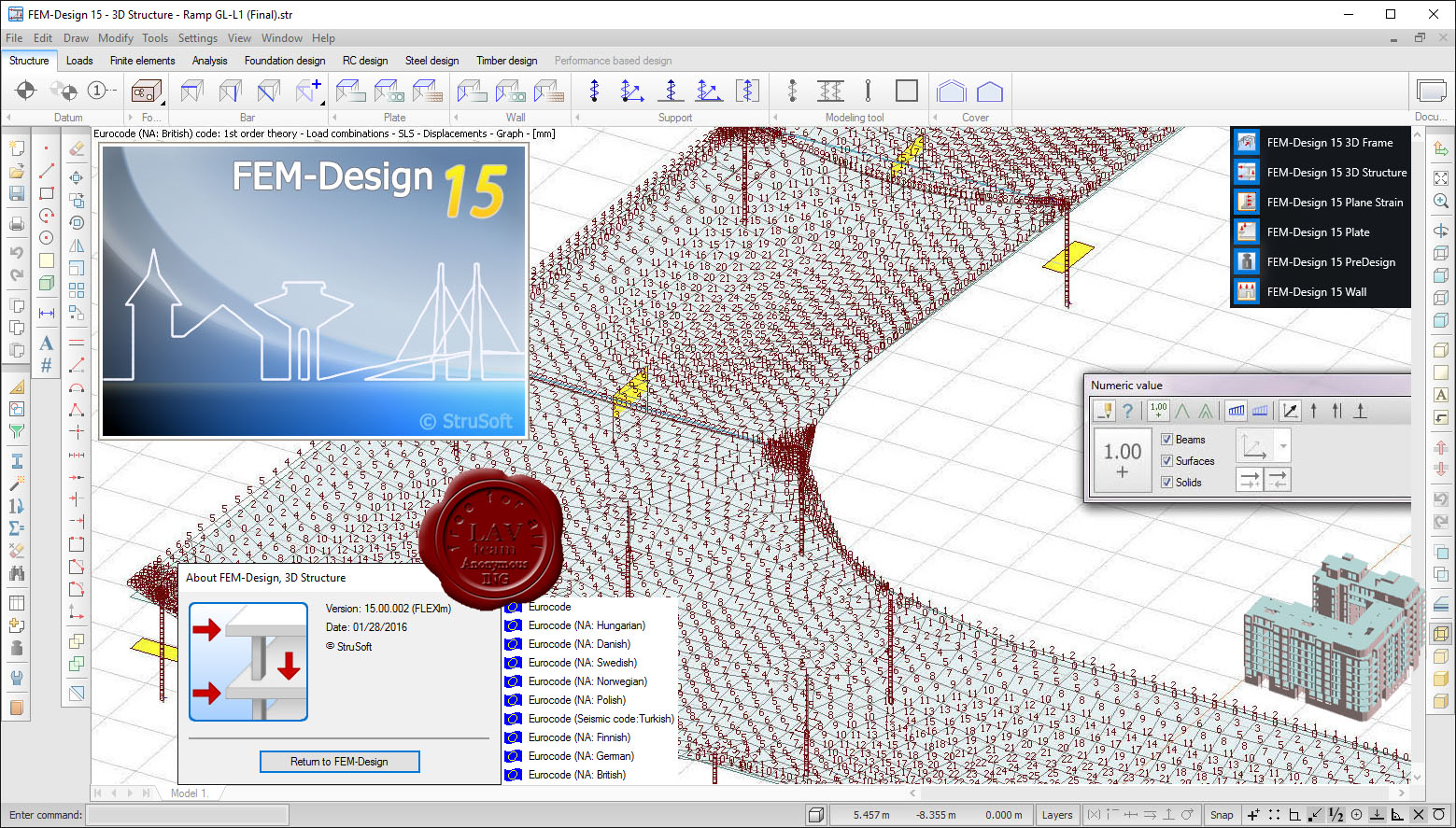This screenshot has width=1456, height=828.
Task: Switch to the Foundation design tab
Action: [285, 61]
